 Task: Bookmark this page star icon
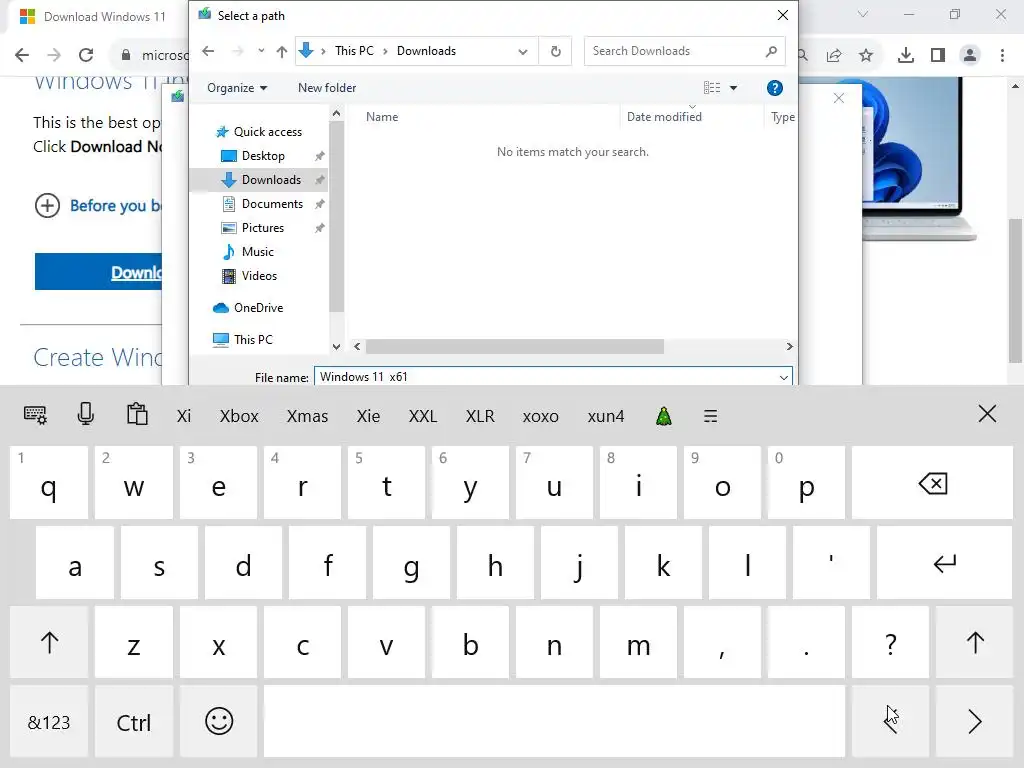coord(866,56)
